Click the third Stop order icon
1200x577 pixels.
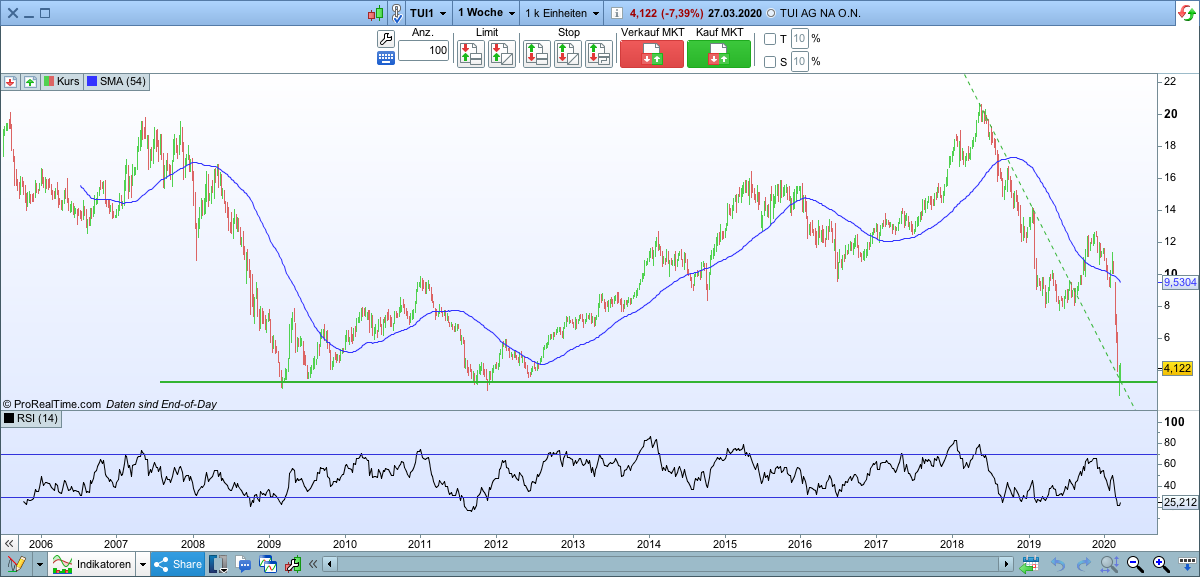coord(598,54)
